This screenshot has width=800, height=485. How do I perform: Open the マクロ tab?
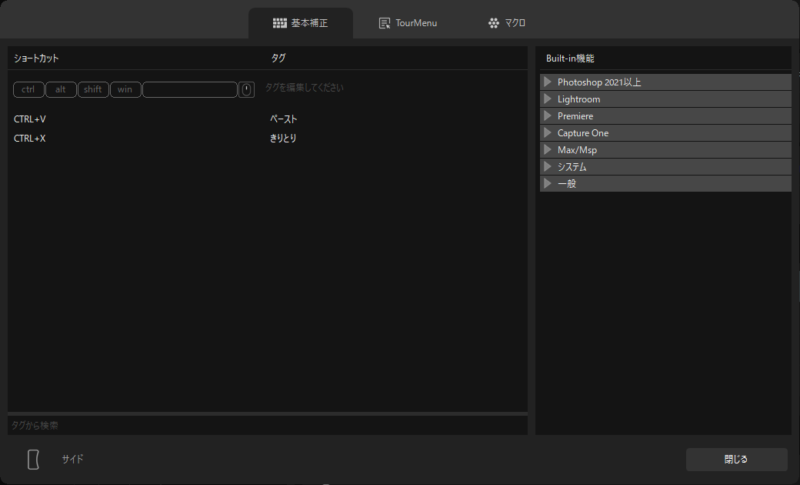tap(507, 23)
